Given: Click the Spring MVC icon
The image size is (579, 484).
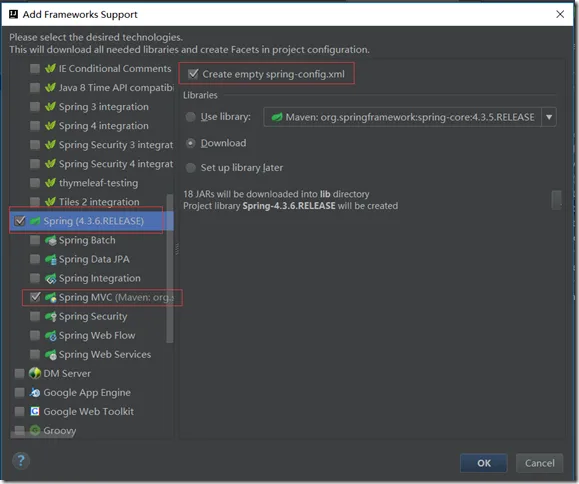Looking at the screenshot, I should click(x=51, y=298).
